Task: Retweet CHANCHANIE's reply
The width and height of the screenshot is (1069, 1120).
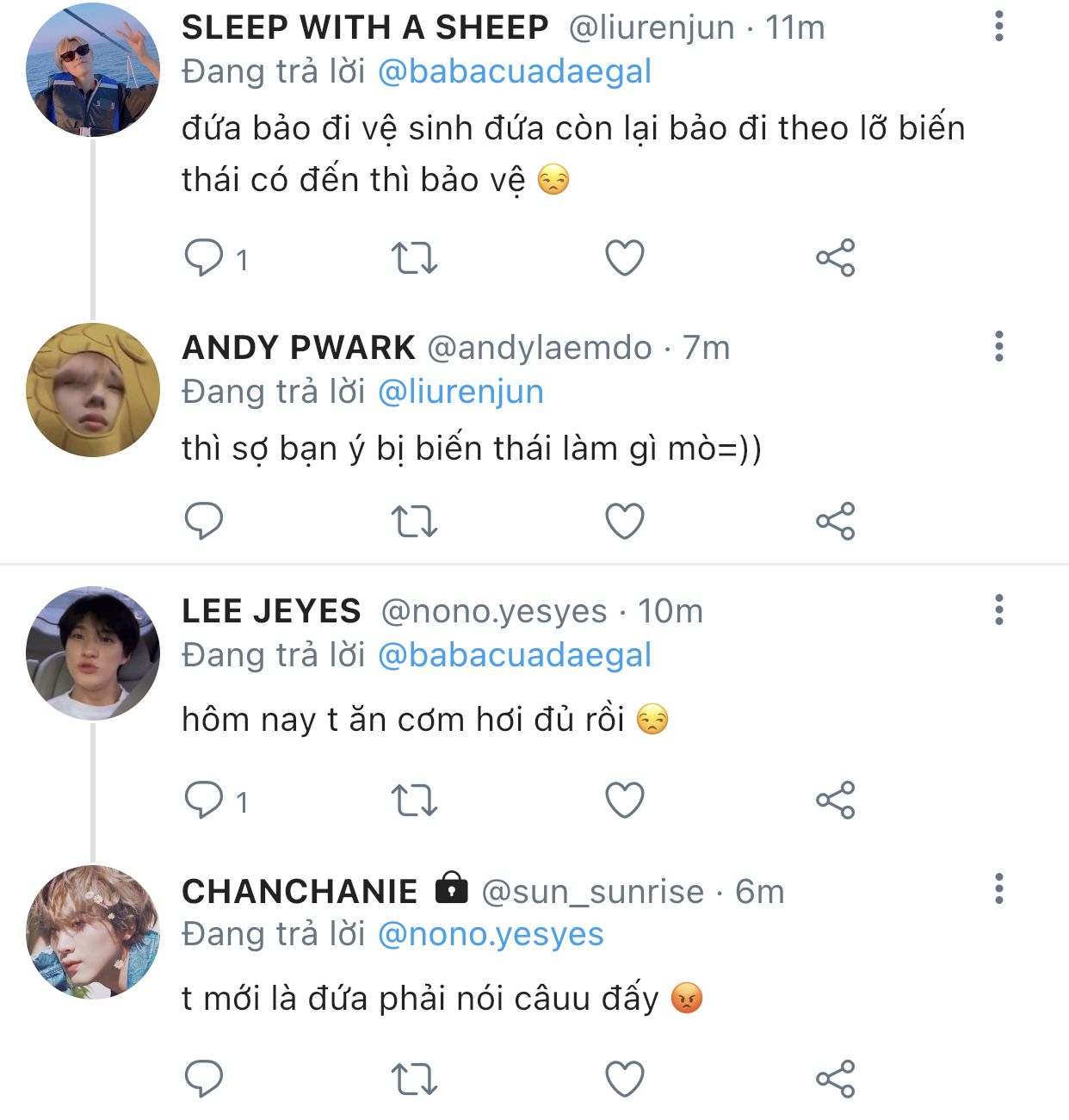Action: [414, 1079]
